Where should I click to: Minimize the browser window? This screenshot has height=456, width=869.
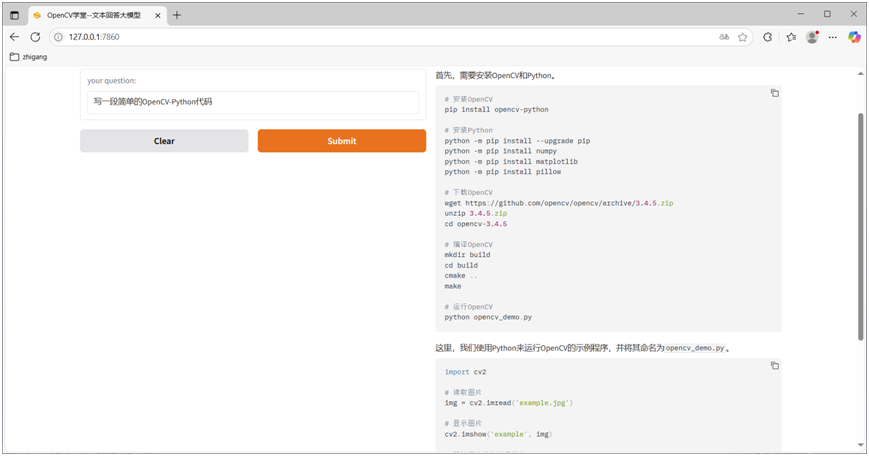click(x=800, y=14)
